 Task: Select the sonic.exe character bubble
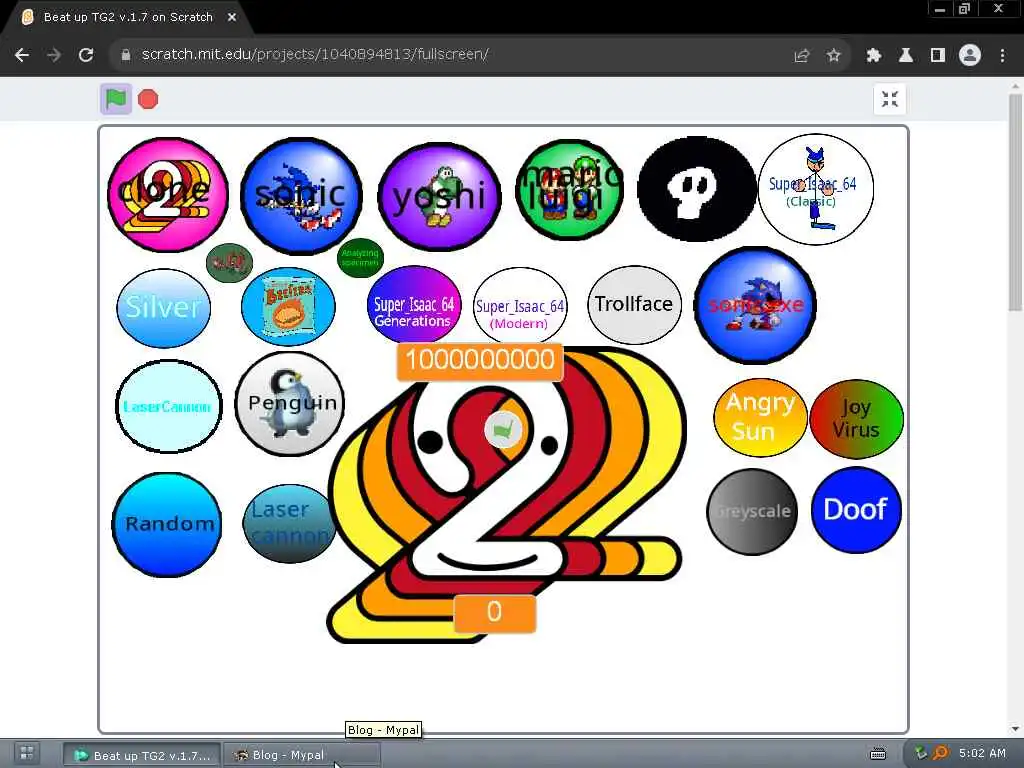(755, 305)
